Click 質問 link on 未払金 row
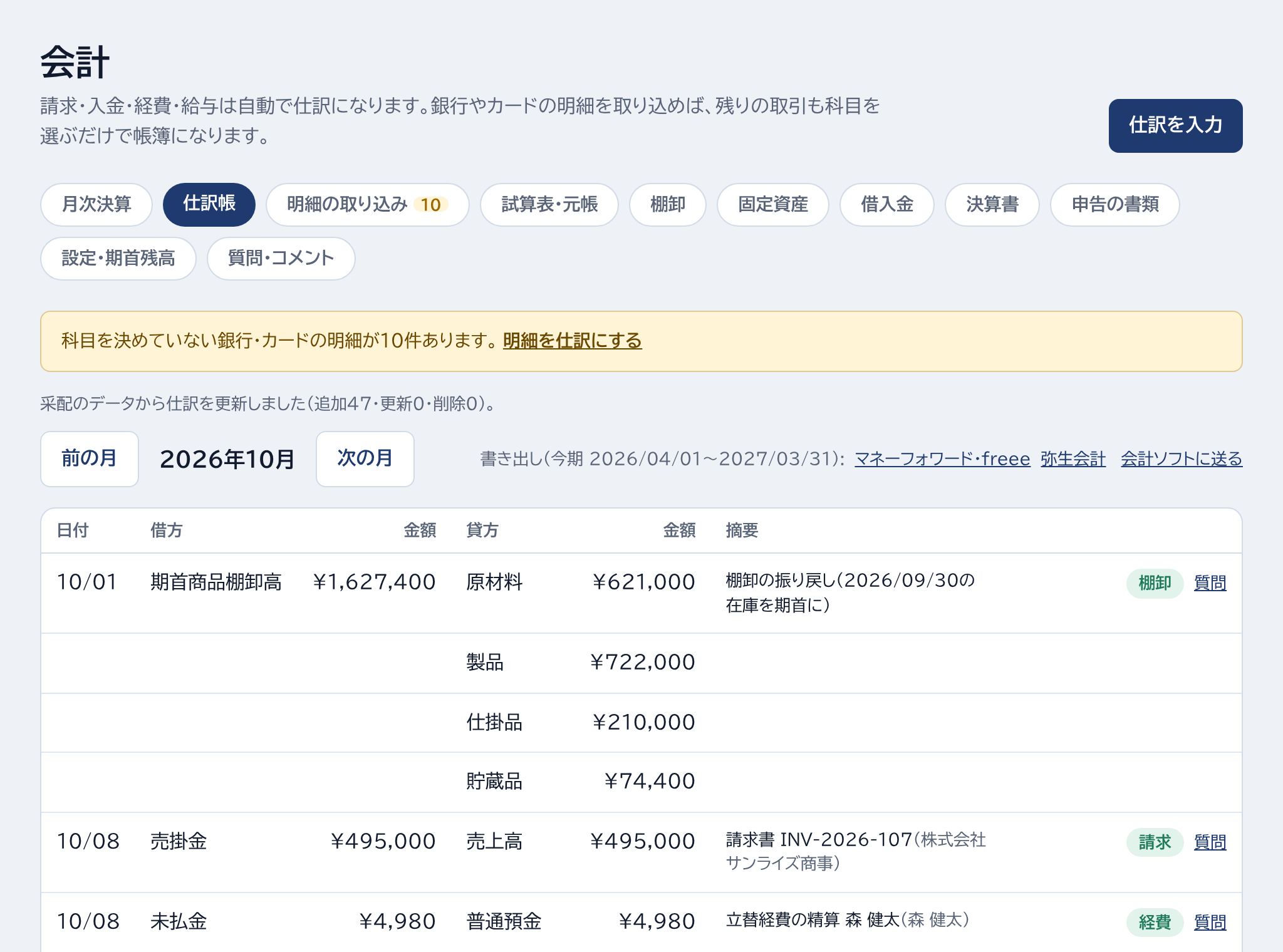Screen dimensions: 1283x952 click(x=1210, y=923)
